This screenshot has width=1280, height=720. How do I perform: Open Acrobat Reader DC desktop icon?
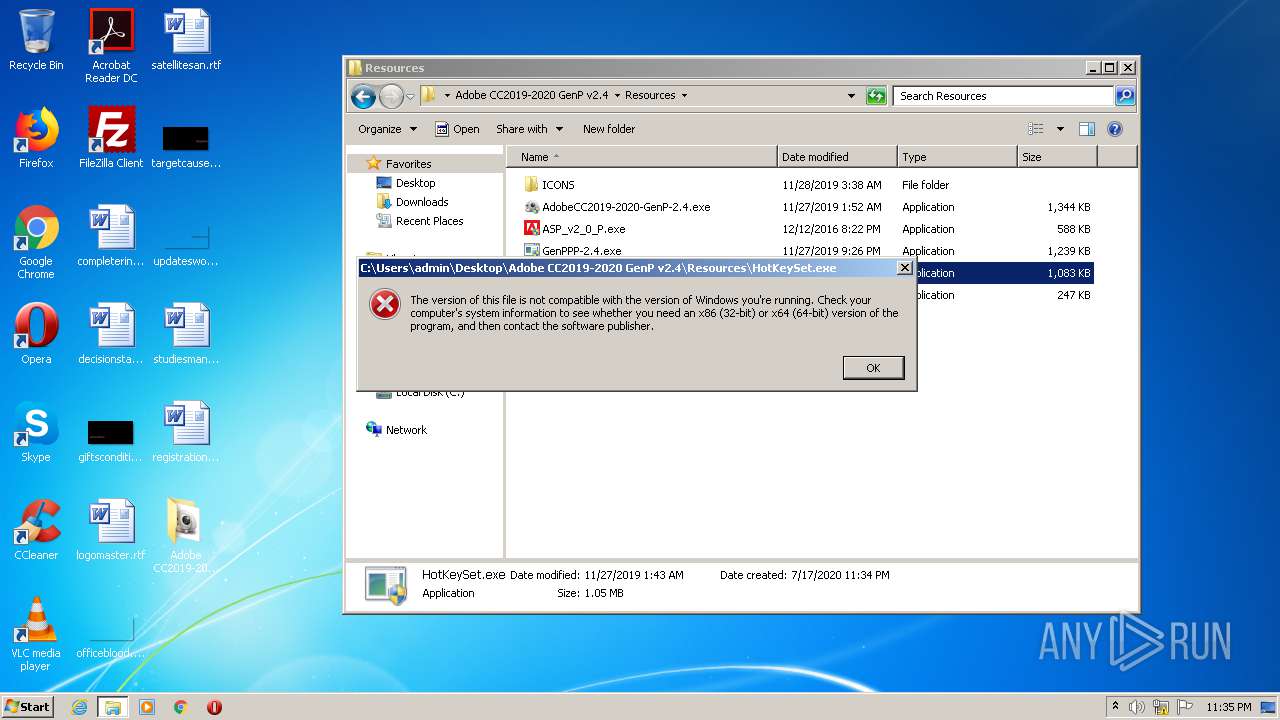click(x=111, y=46)
